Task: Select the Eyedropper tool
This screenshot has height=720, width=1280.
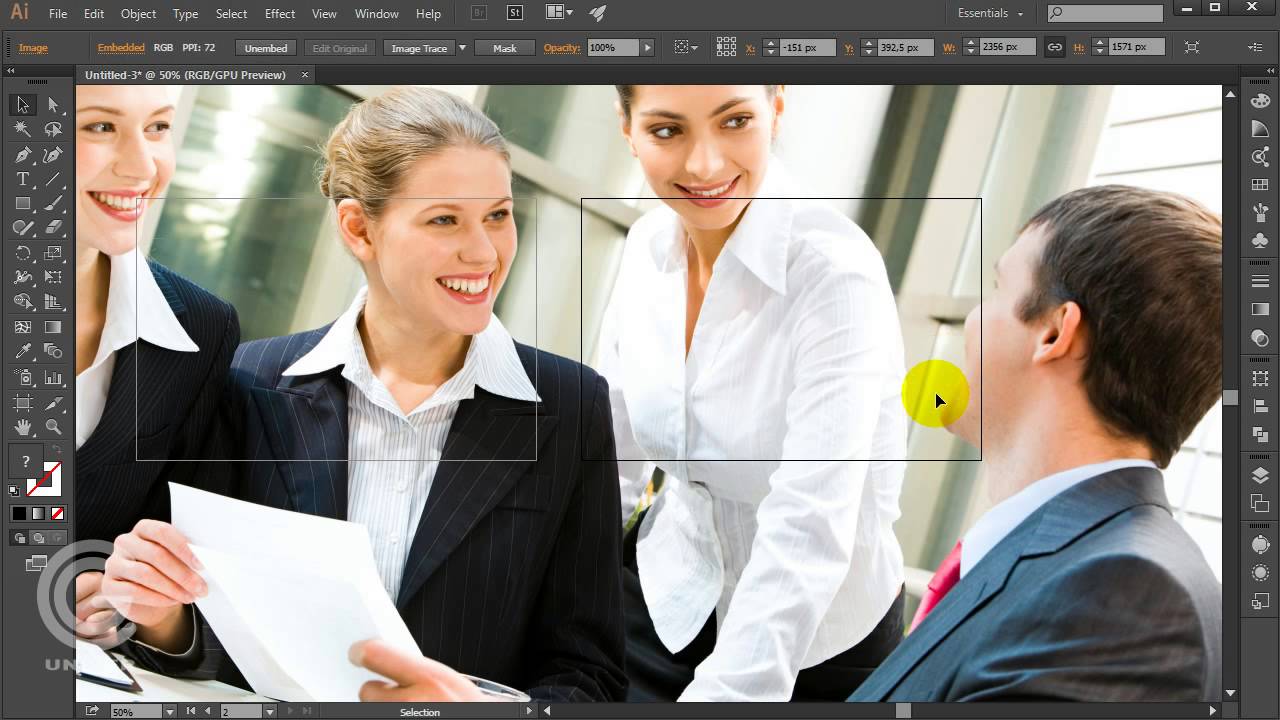Action: click(x=23, y=351)
